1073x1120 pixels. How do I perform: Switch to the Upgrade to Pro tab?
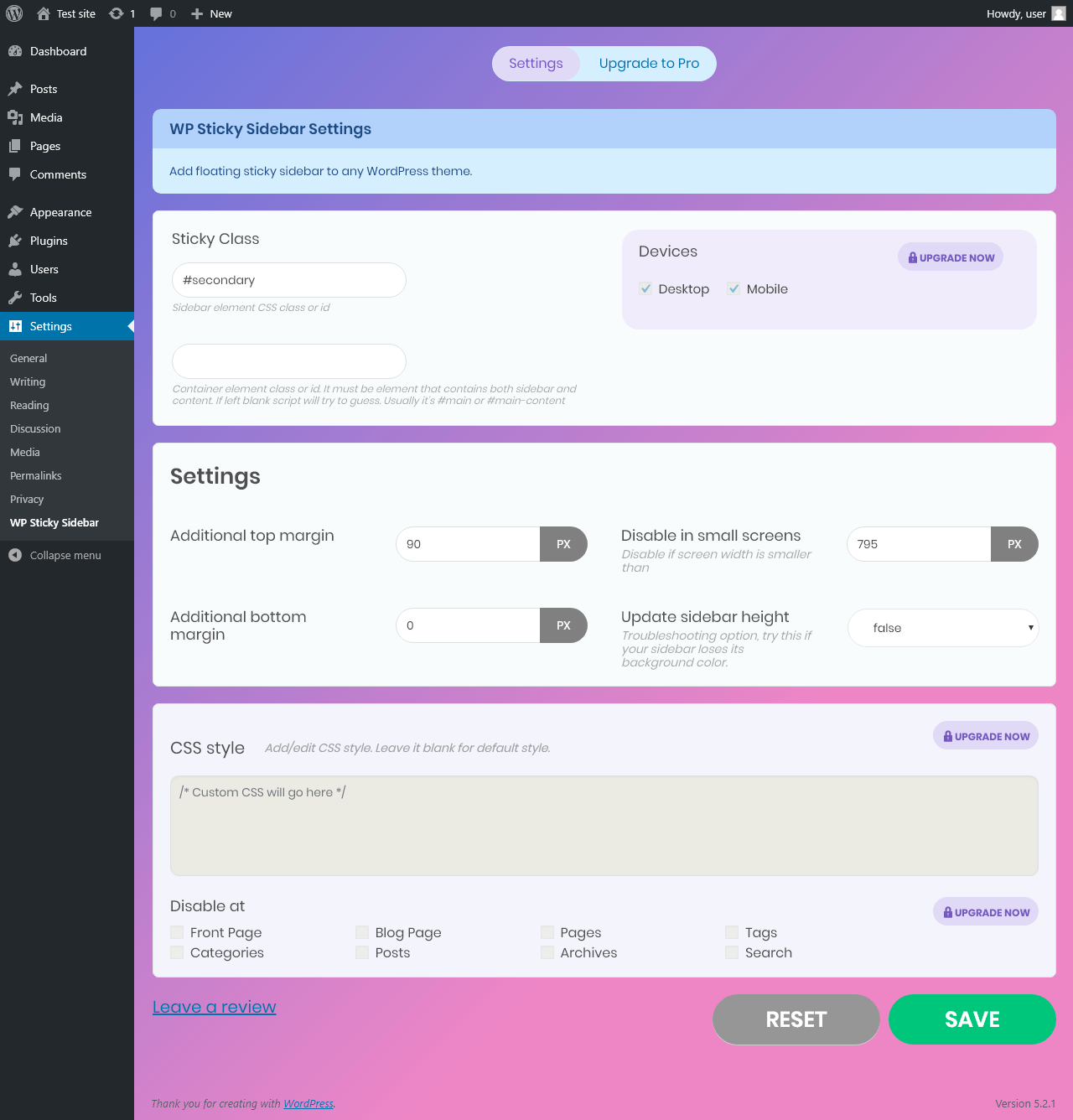click(649, 64)
